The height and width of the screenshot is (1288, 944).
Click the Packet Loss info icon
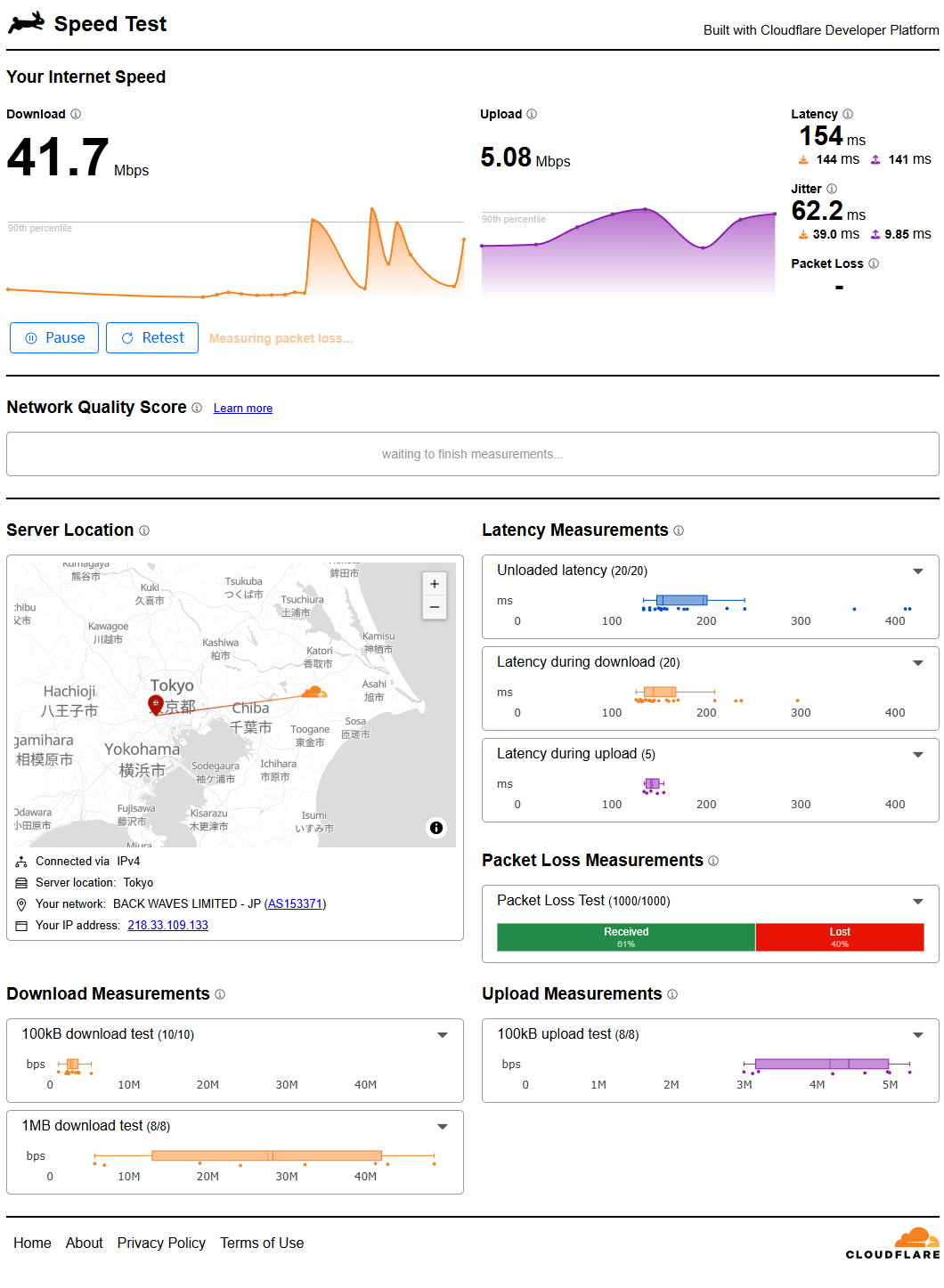pos(874,263)
